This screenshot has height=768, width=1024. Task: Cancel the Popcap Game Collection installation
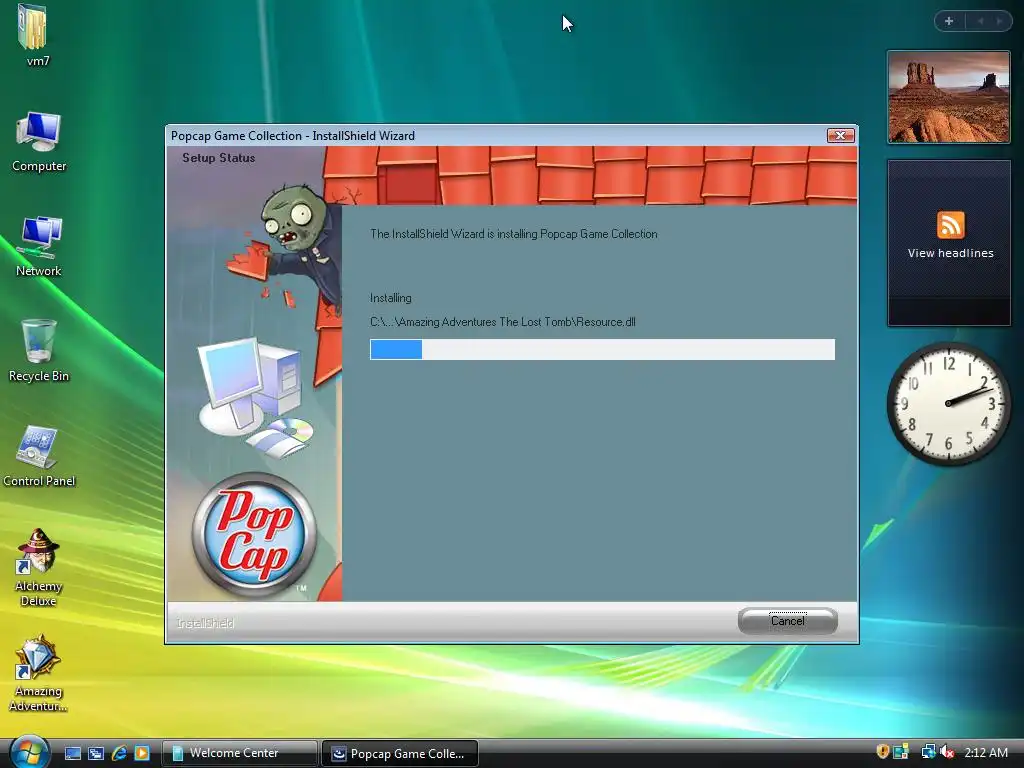(x=788, y=621)
